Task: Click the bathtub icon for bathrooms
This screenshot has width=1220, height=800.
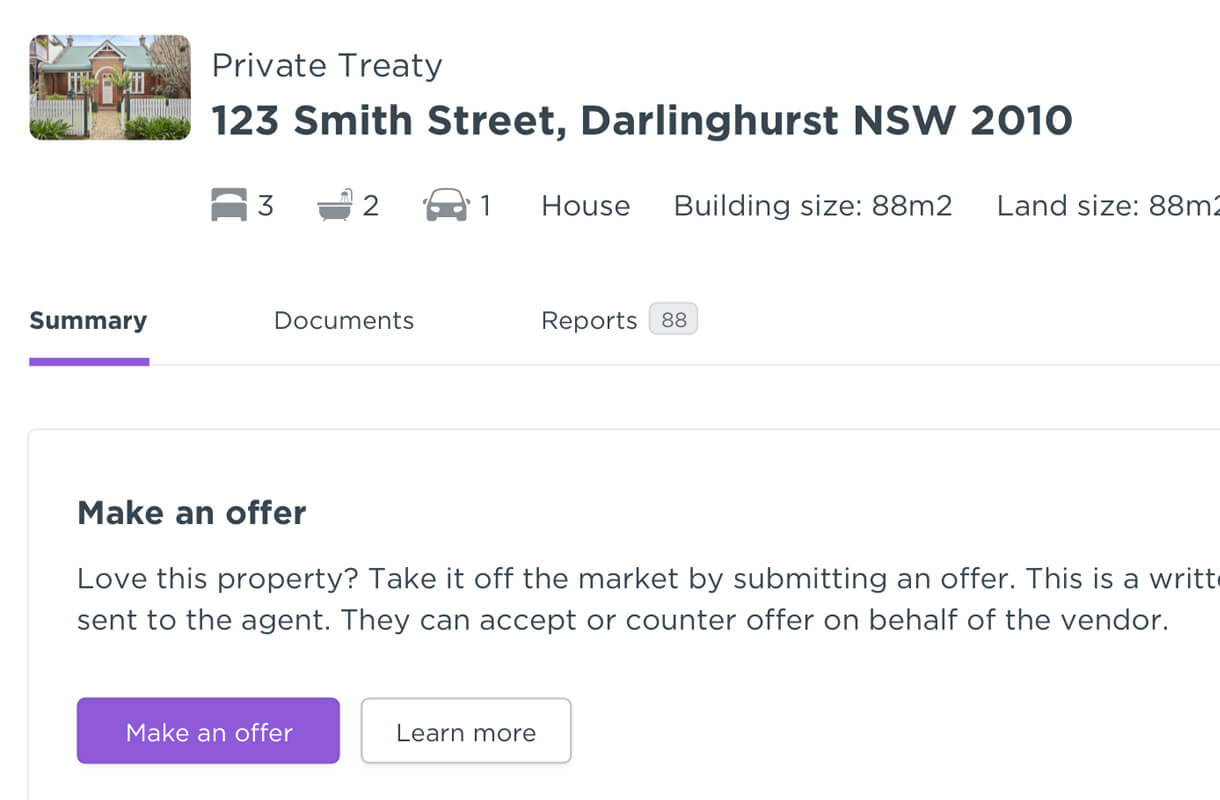Action: click(x=335, y=205)
